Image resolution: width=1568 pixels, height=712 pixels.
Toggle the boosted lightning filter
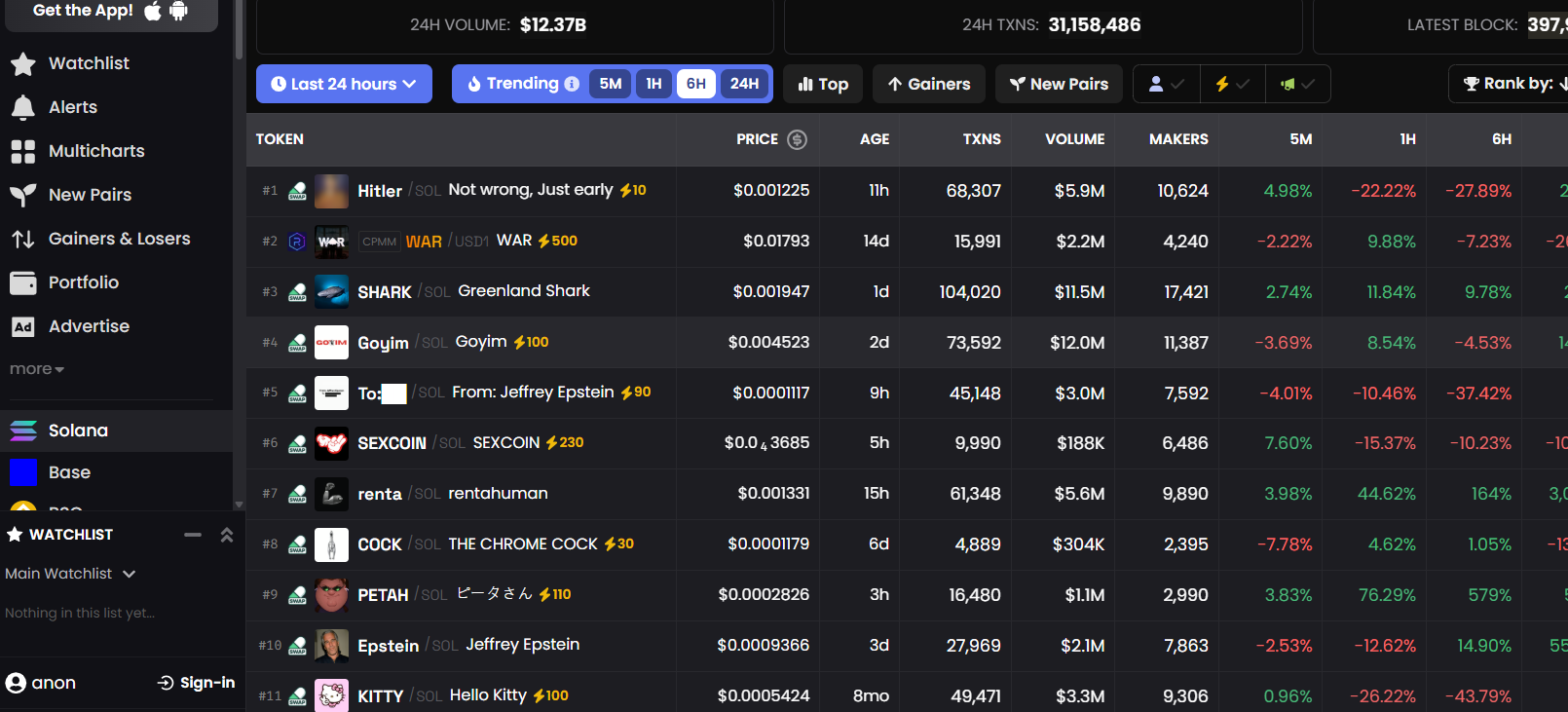(1232, 84)
